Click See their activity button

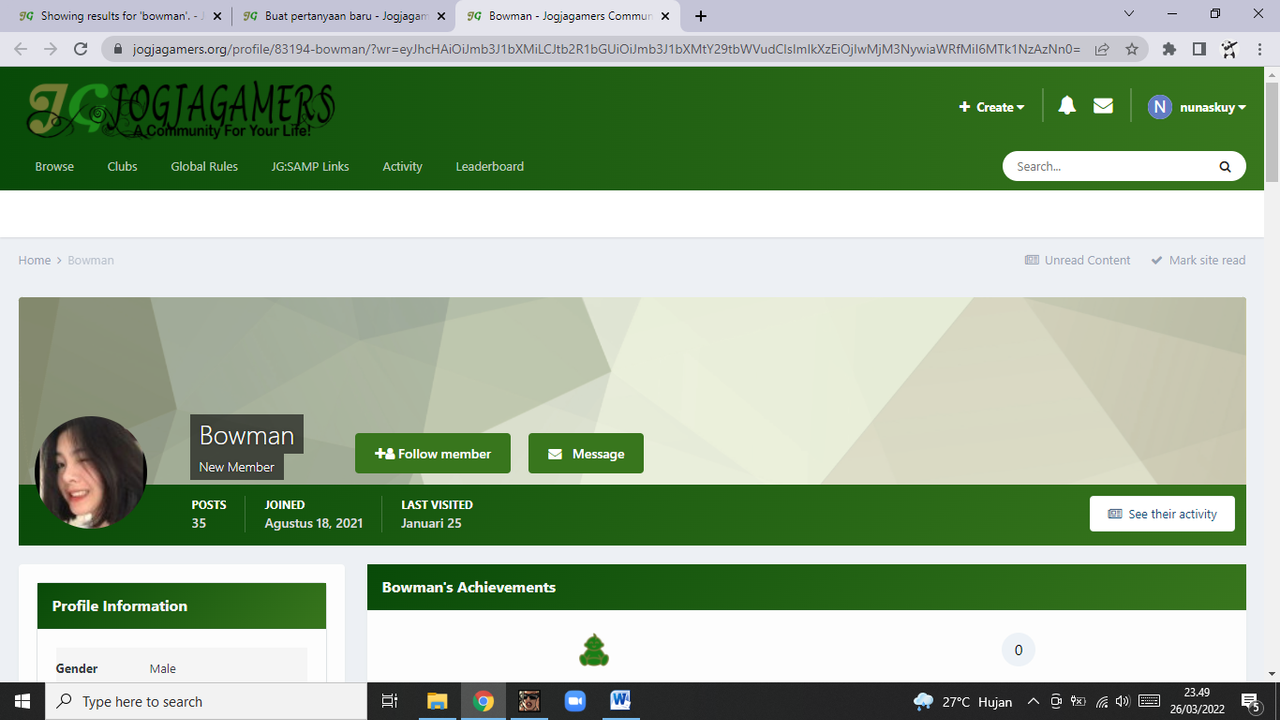click(1162, 514)
